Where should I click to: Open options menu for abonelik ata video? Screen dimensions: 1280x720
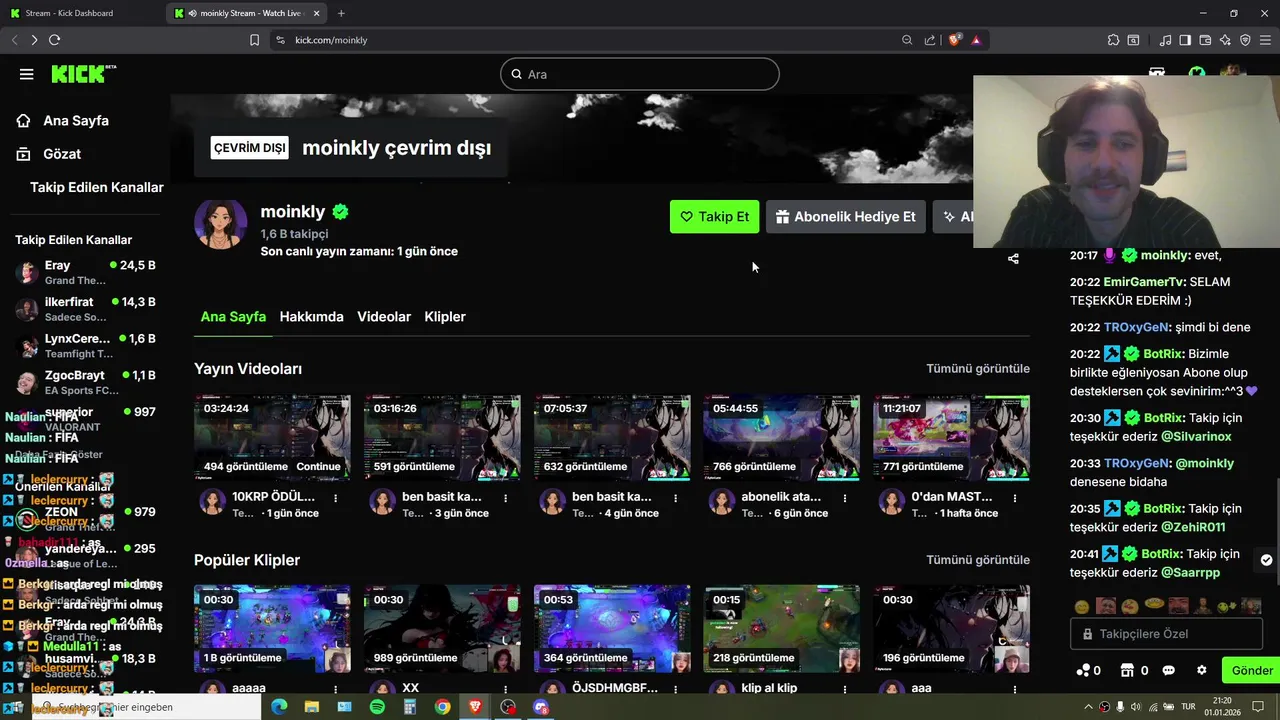tap(845, 498)
